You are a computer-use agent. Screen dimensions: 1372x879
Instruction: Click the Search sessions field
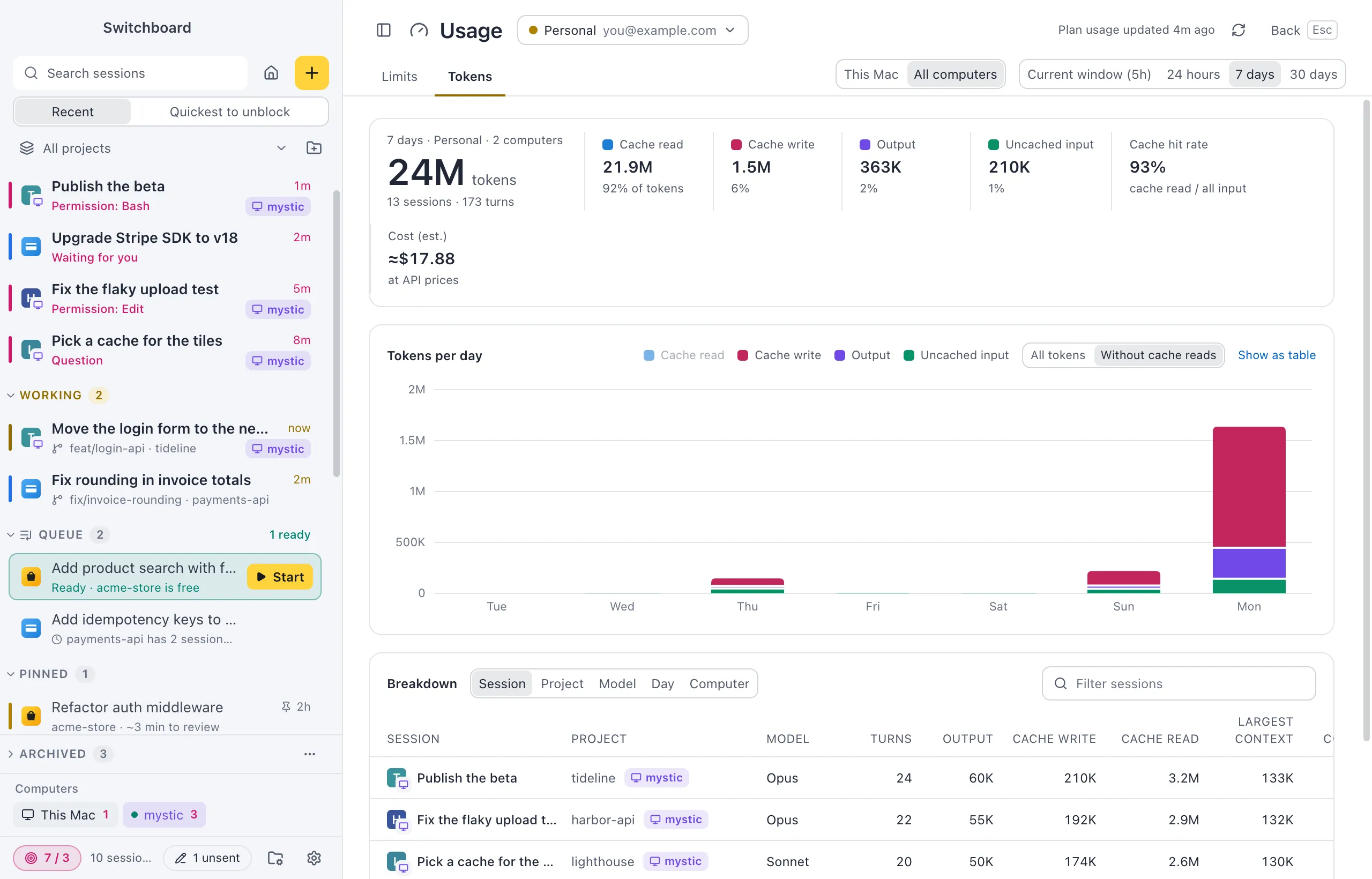130,72
